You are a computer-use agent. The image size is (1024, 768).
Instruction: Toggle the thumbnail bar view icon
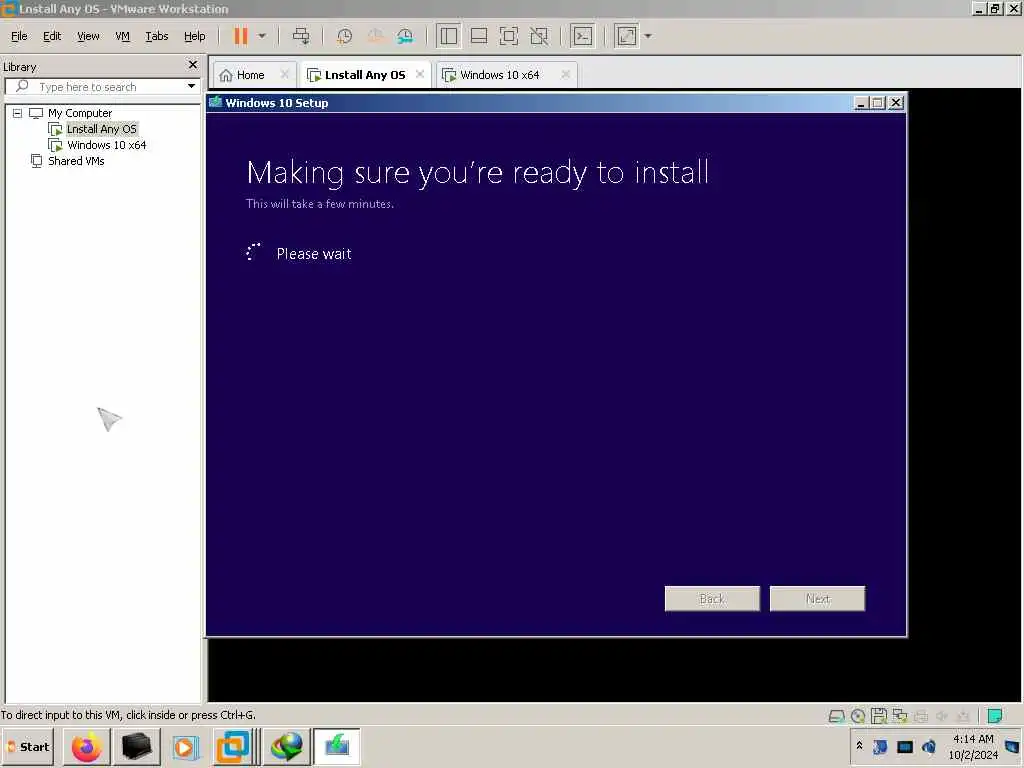[479, 36]
